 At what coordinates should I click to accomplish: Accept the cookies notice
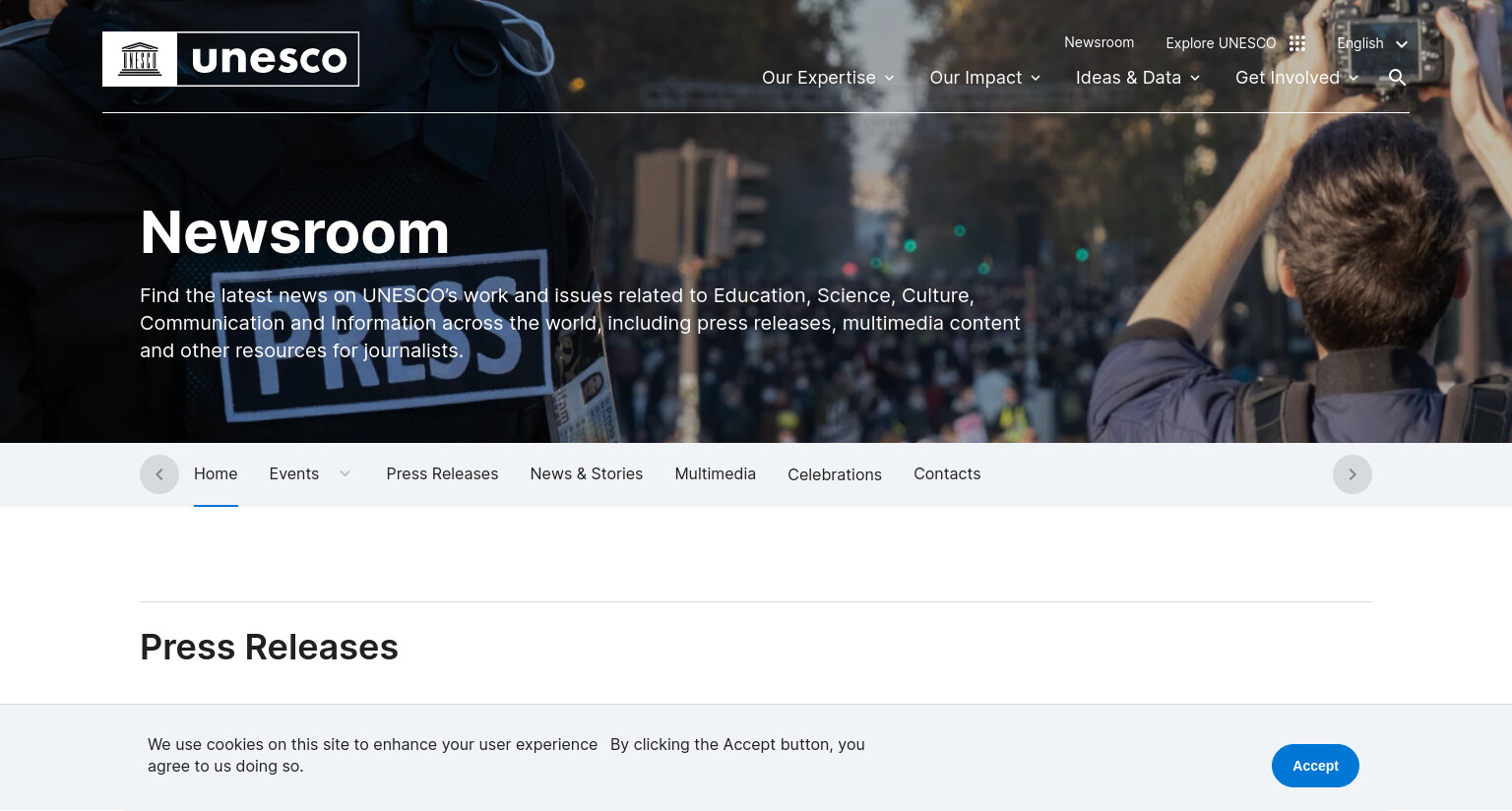pyautogui.click(x=1315, y=766)
